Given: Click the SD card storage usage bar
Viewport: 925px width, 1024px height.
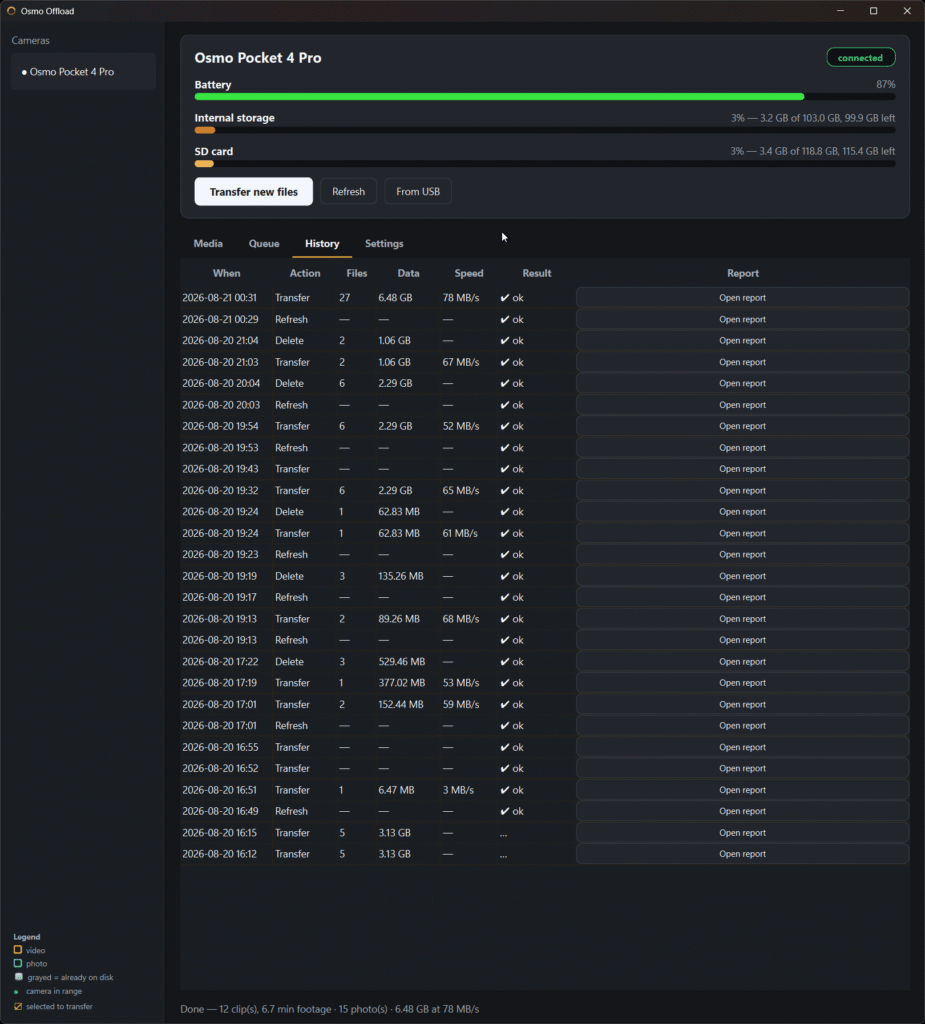Looking at the screenshot, I should coord(545,163).
